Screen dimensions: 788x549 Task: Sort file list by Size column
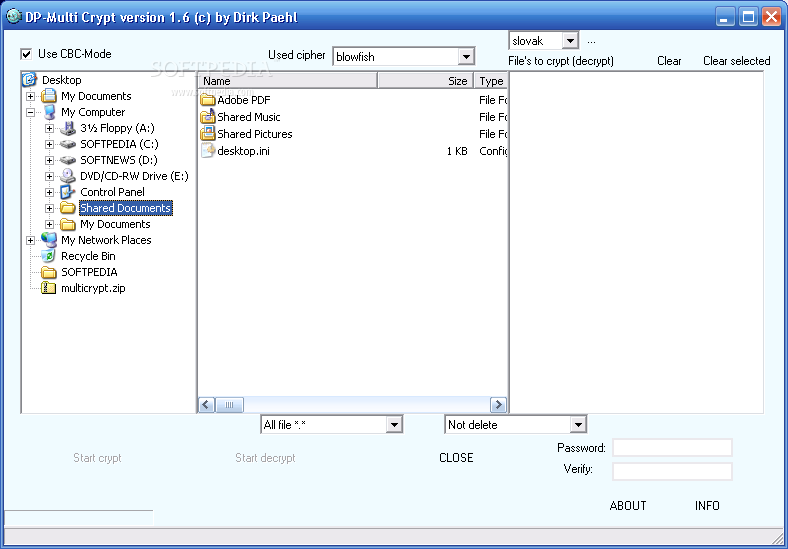click(426, 80)
